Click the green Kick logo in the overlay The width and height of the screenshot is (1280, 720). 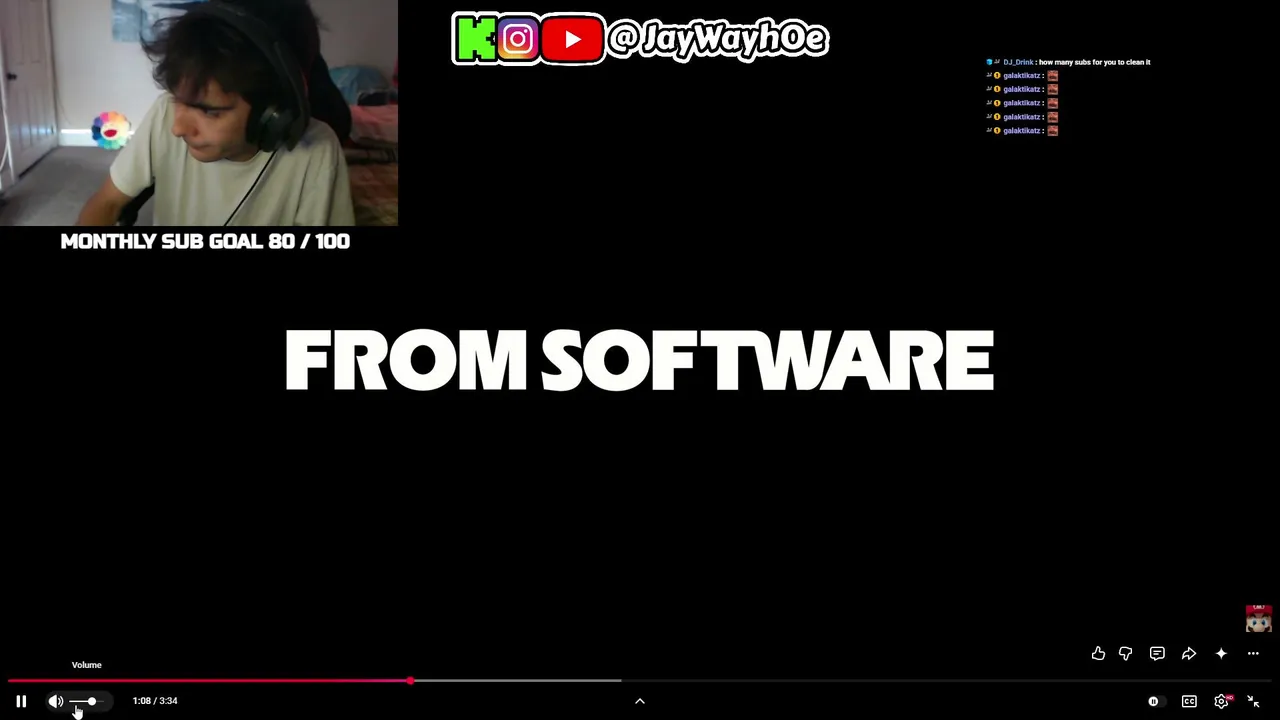[475, 39]
